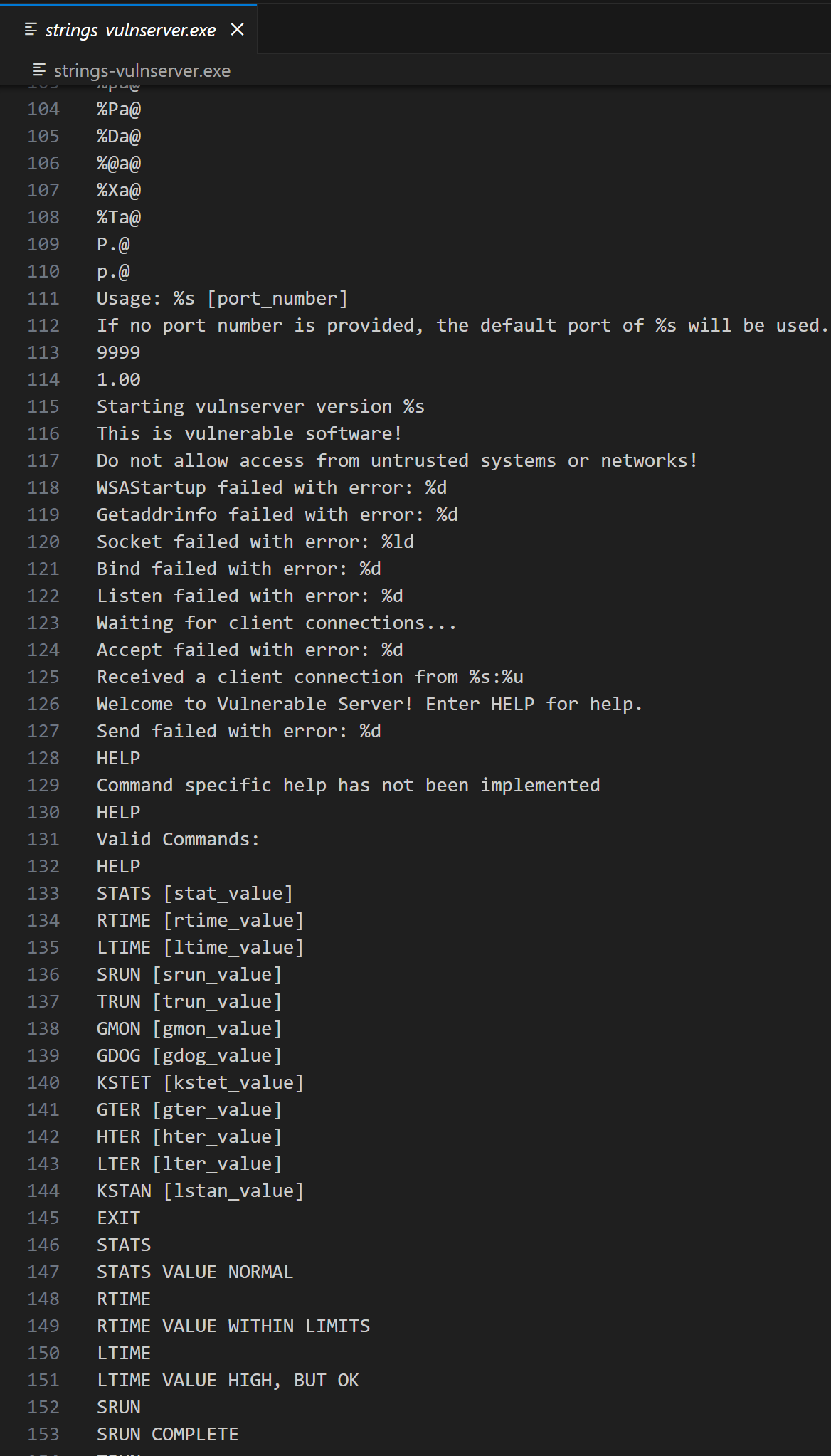This screenshot has width=831, height=1456.
Task: Click the file icon in the strings-vulnserver.exe tab
Action: point(31,29)
